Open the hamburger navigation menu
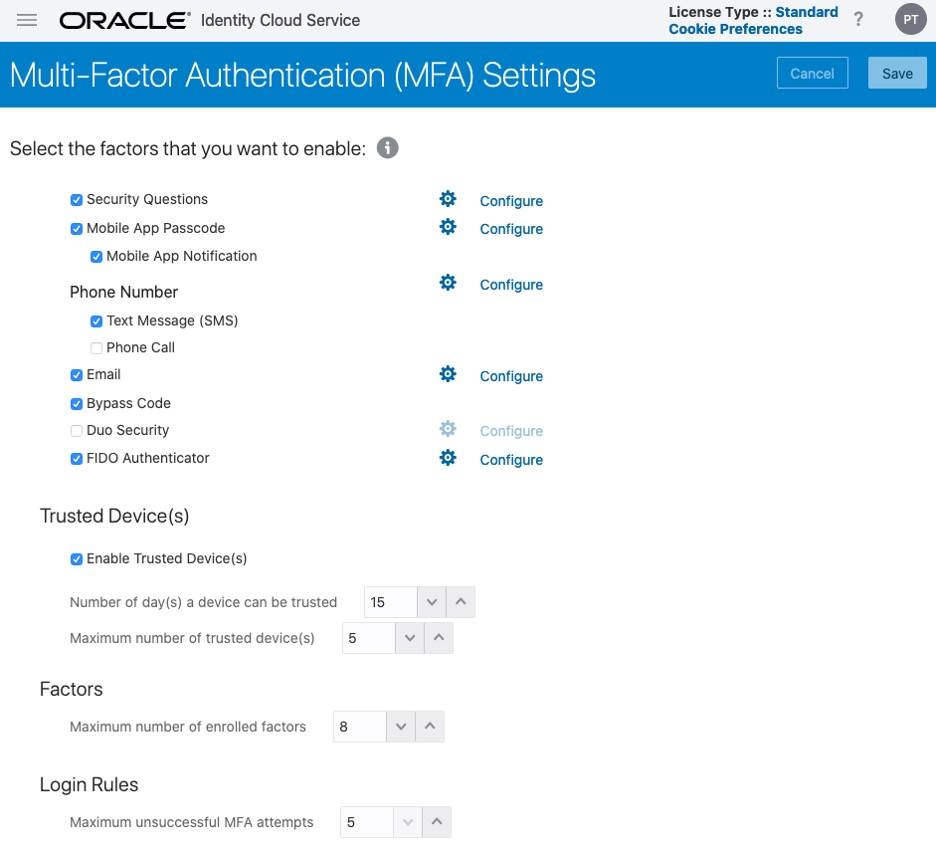This screenshot has width=936, height=852. pyautogui.click(x=27, y=20)
